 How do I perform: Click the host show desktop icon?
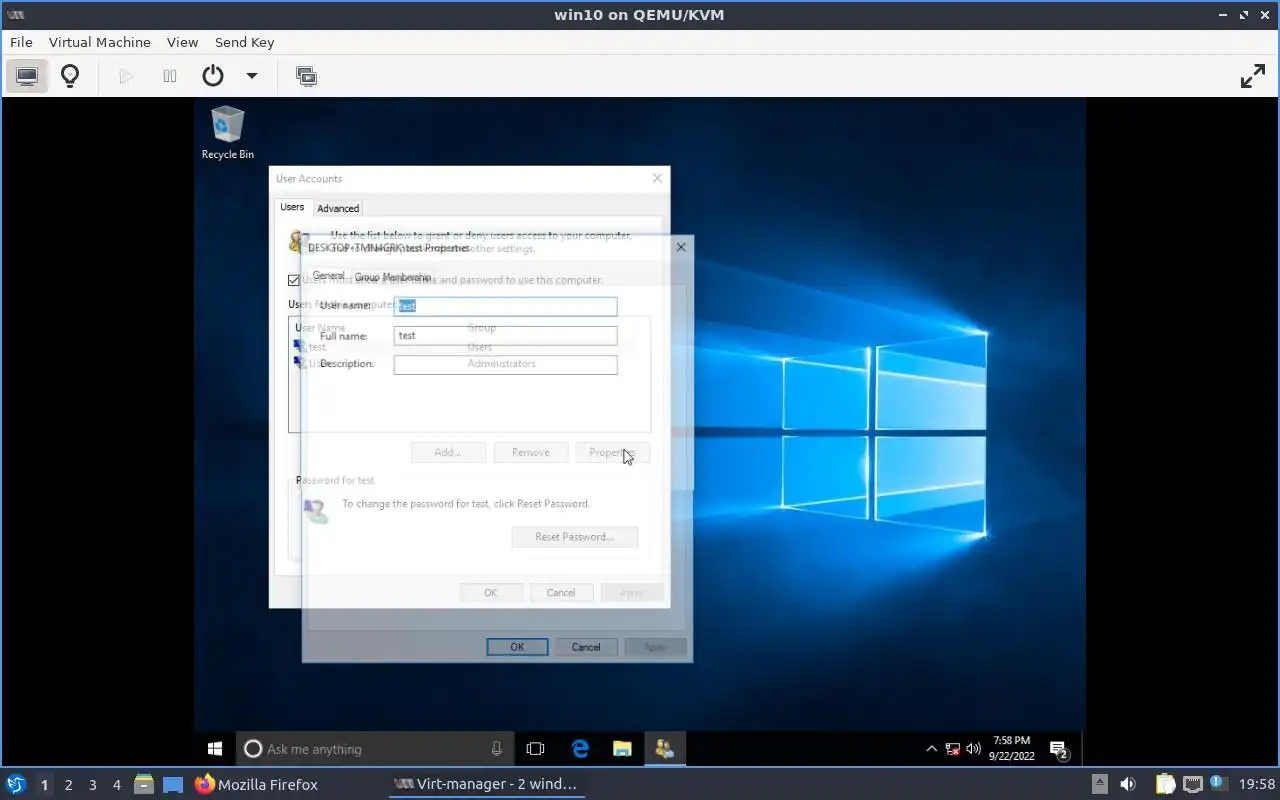173,784
